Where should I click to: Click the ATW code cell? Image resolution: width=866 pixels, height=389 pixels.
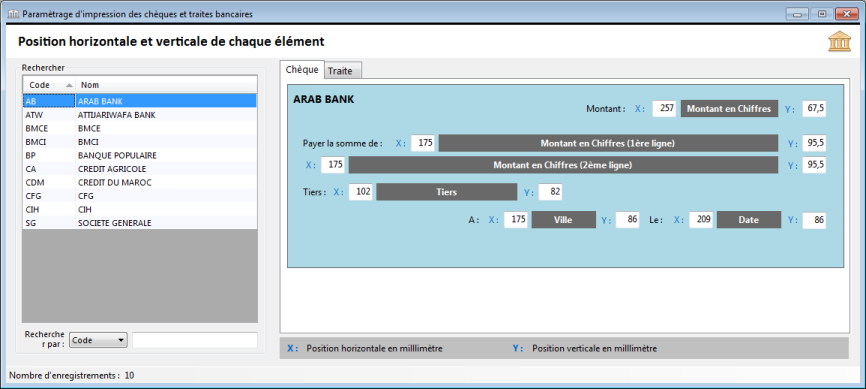[49, 115]
